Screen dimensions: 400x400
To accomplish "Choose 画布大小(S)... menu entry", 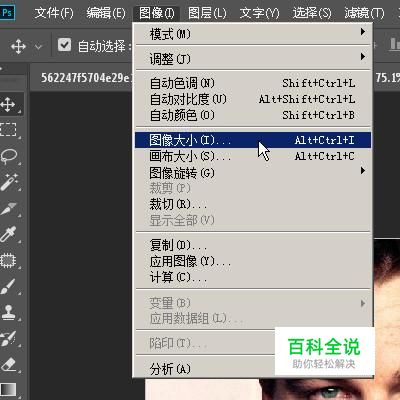I will point(253,156).
